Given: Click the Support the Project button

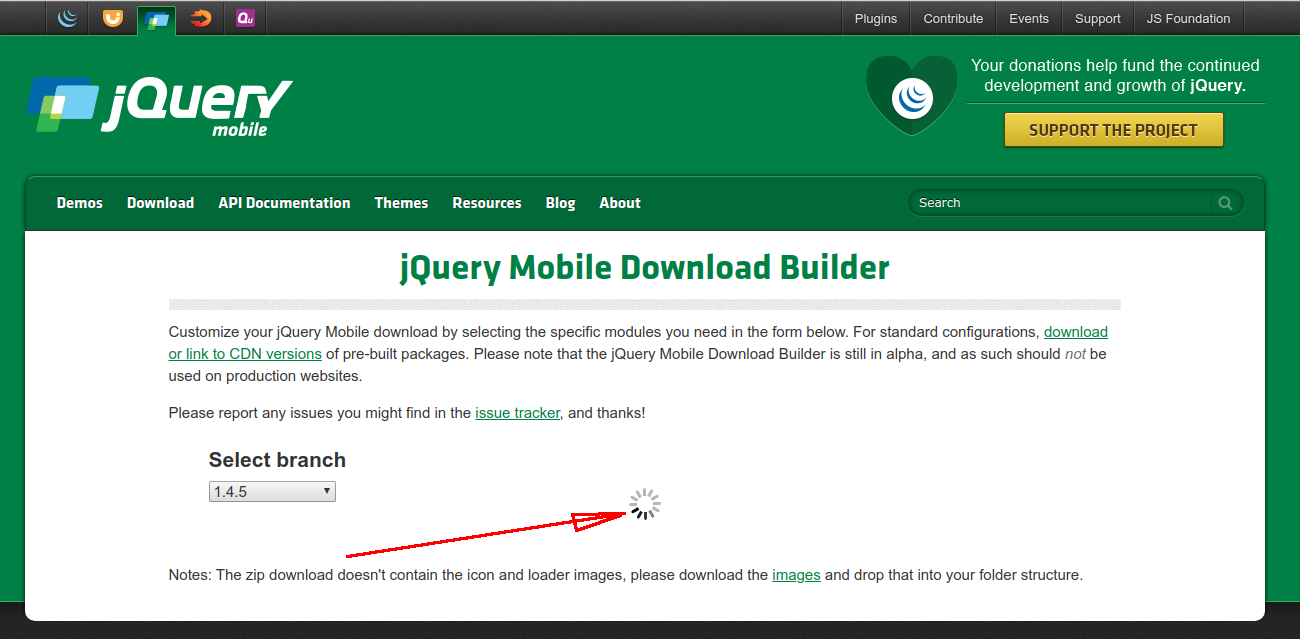Looking at the screenshot, I should [x=1113, y=130].
